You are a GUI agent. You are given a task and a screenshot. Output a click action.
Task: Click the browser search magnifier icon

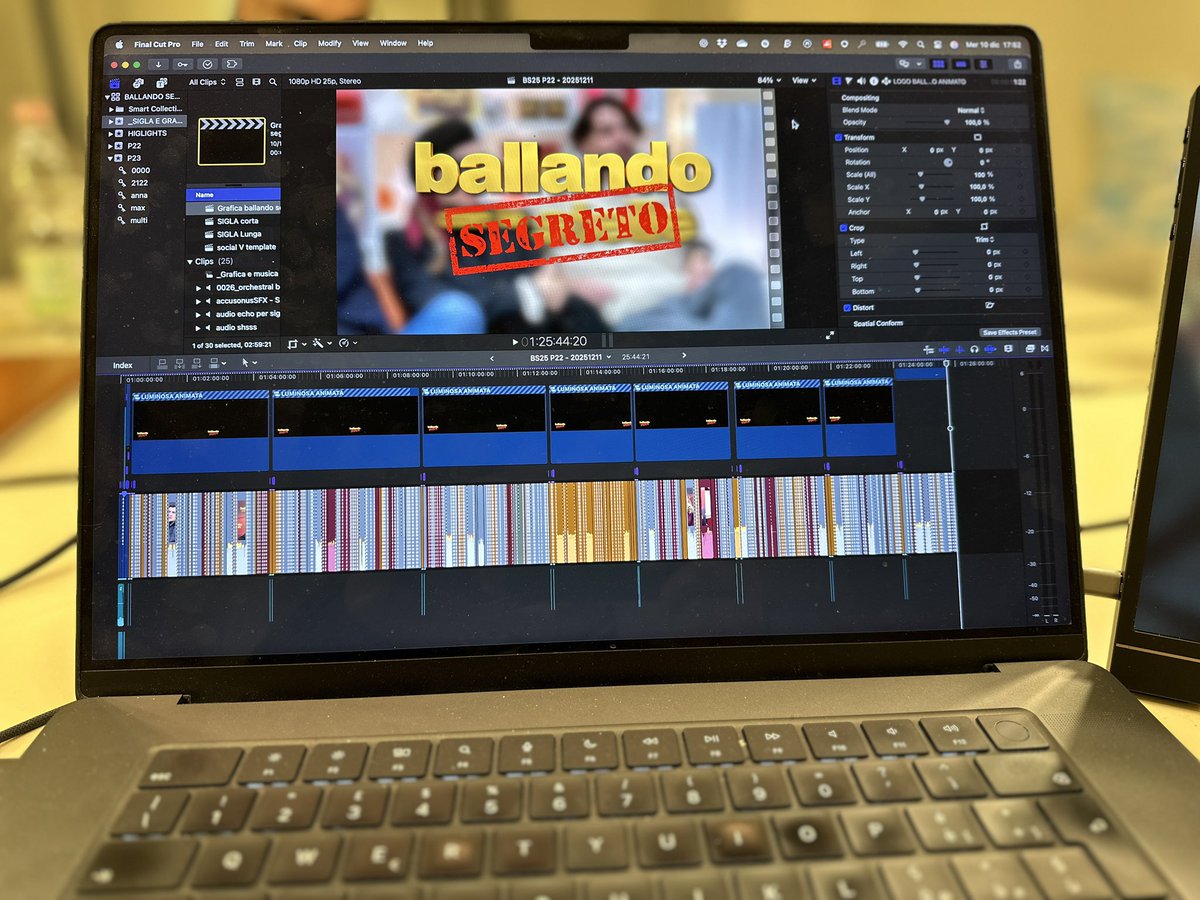[272, 82]
